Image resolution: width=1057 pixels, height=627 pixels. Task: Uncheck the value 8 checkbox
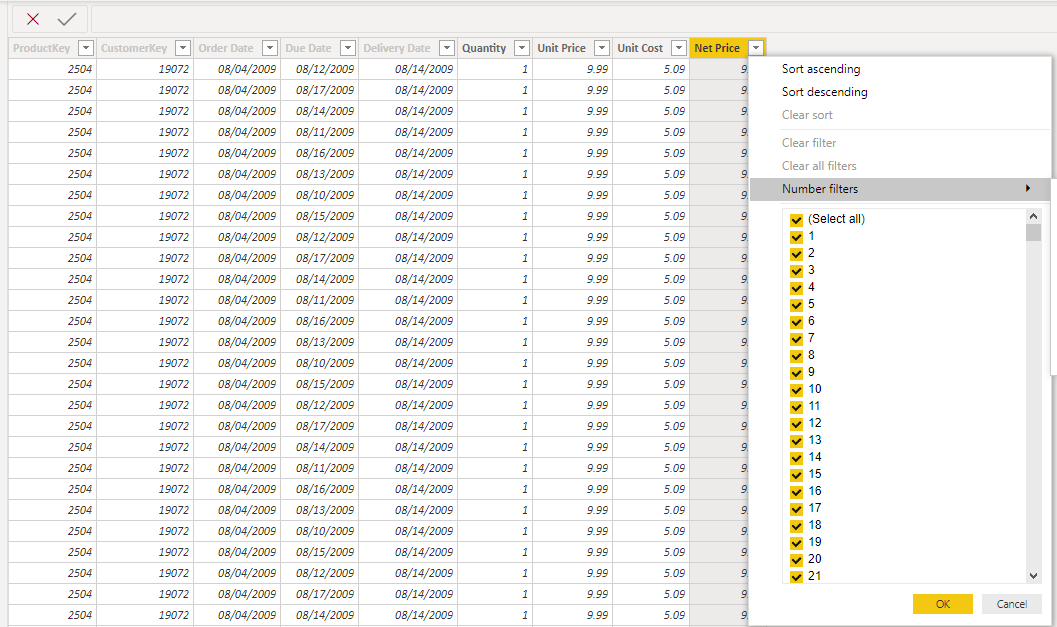tap(796, 355)
